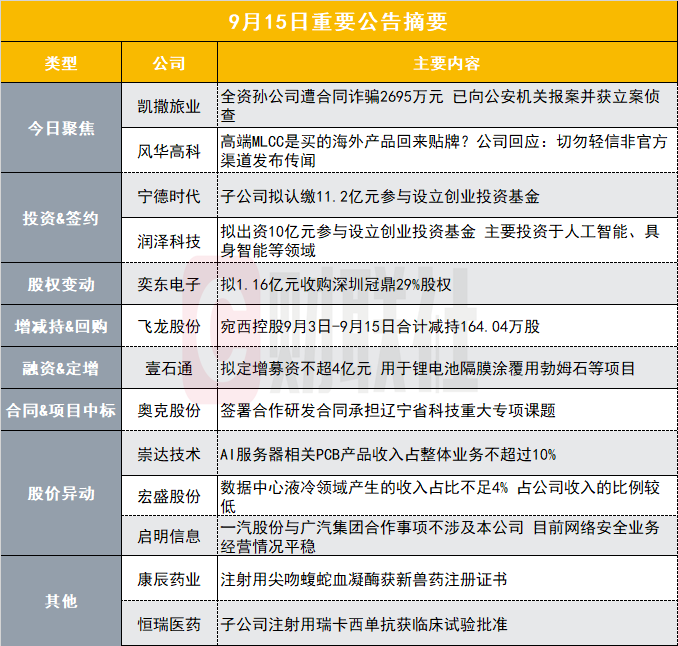Click the 股权变动 category cell
The width and height of the screenshot is (678, 646).
[61, 285]
